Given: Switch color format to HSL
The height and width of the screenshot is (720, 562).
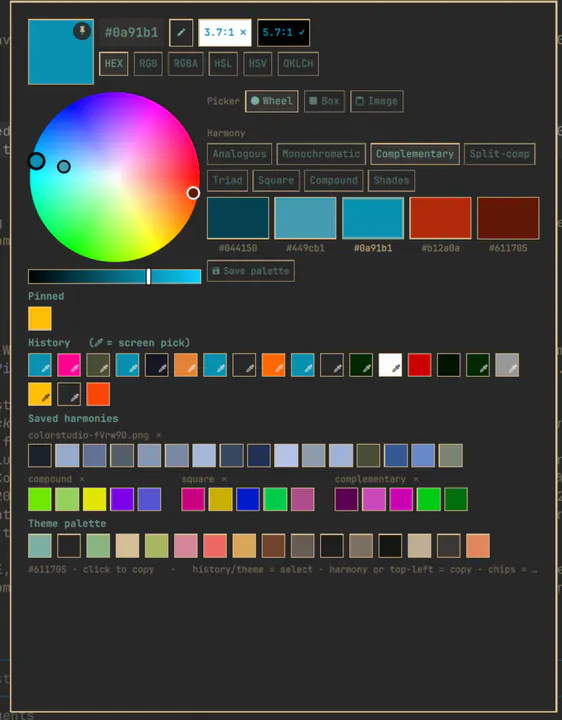Looking at the screenshot, I should click(223, 63).
